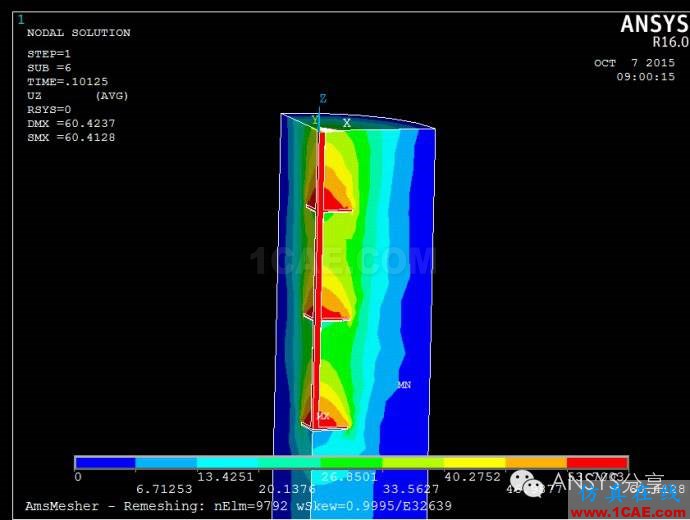The image size is (690, 520).
Task: Click the legend value '26.8501'
Action: click(349, 477)
